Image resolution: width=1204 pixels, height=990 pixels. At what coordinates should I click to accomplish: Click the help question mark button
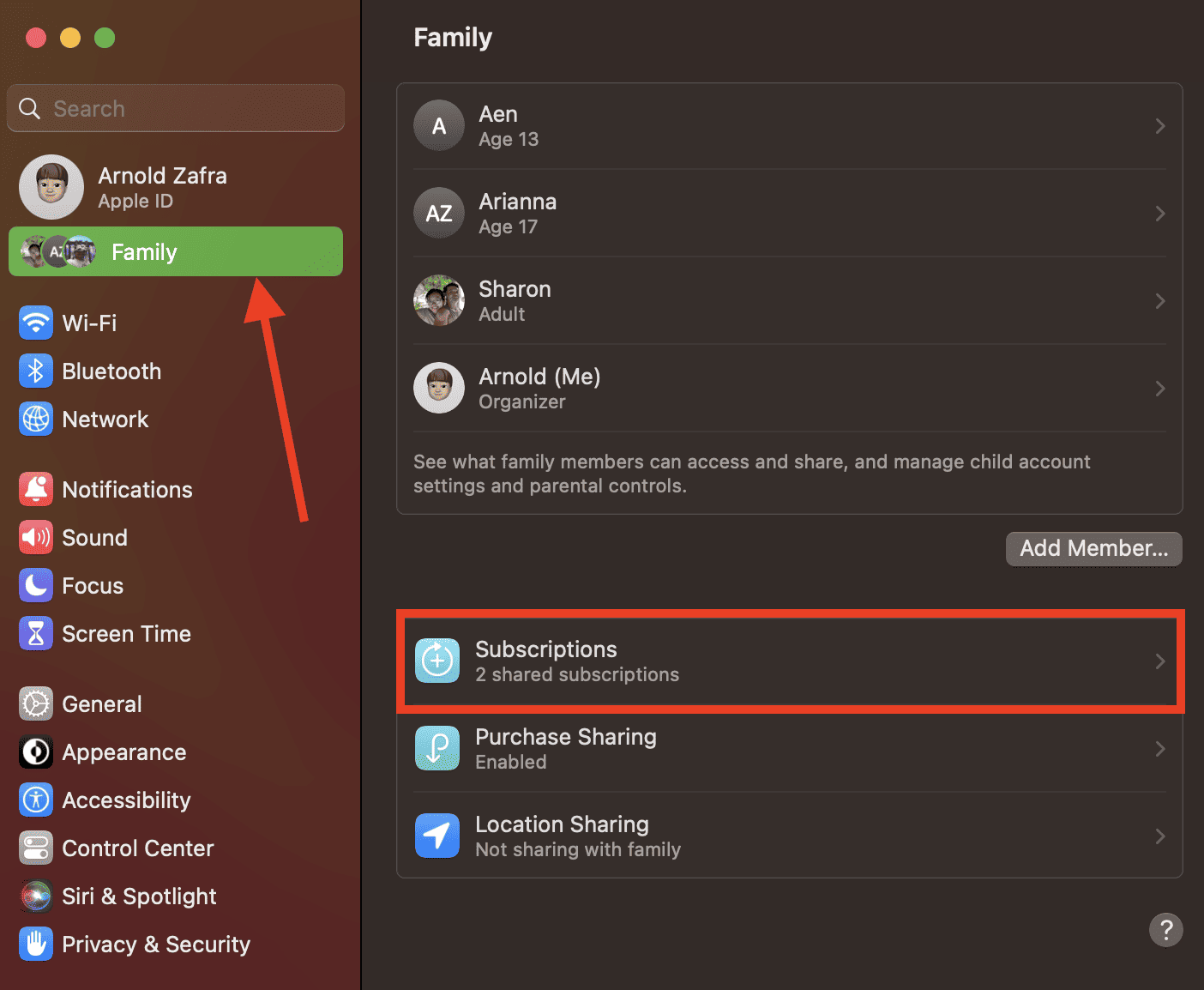1165,930
